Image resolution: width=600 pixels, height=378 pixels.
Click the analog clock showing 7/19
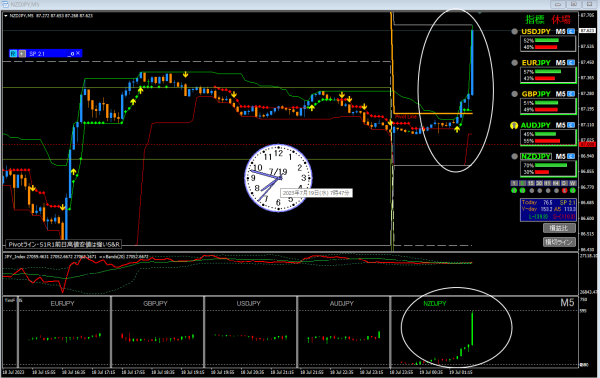(x=278, y=178)
